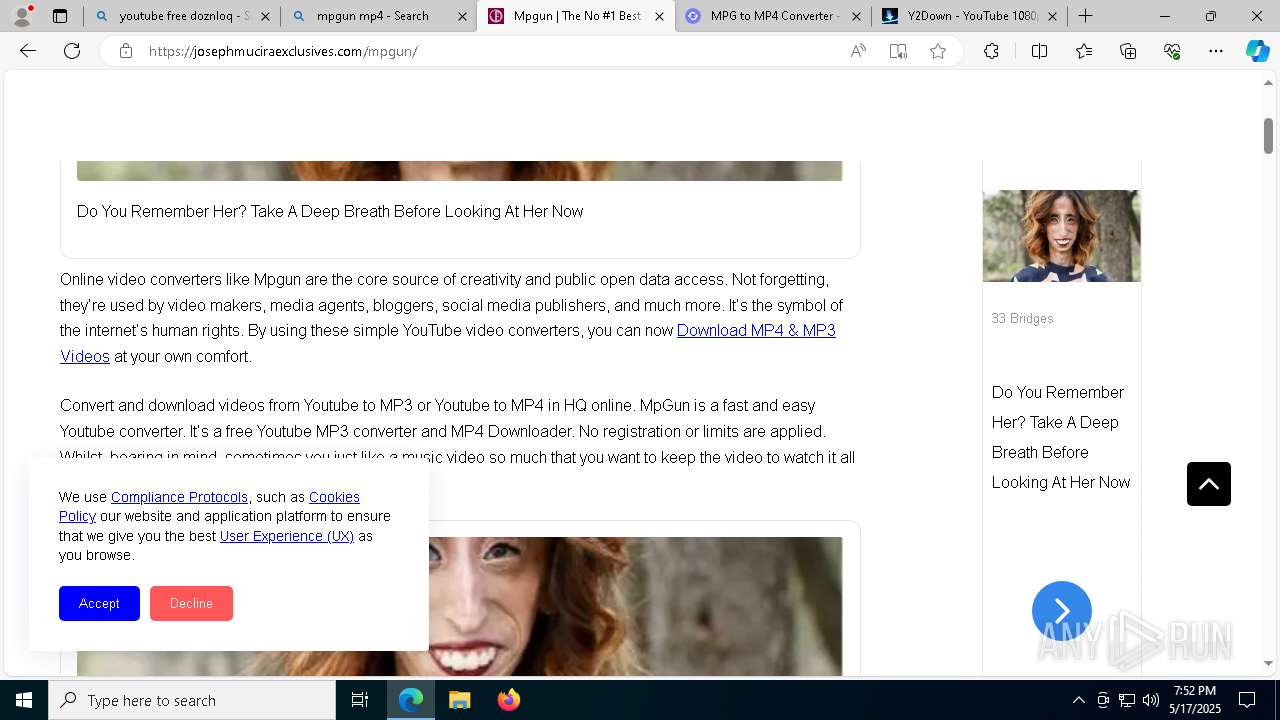The width and height of the screenshot is (1280, 720).
Task: Close the MPG to MP4 Converter tab
Action: (x=856, y=16)
